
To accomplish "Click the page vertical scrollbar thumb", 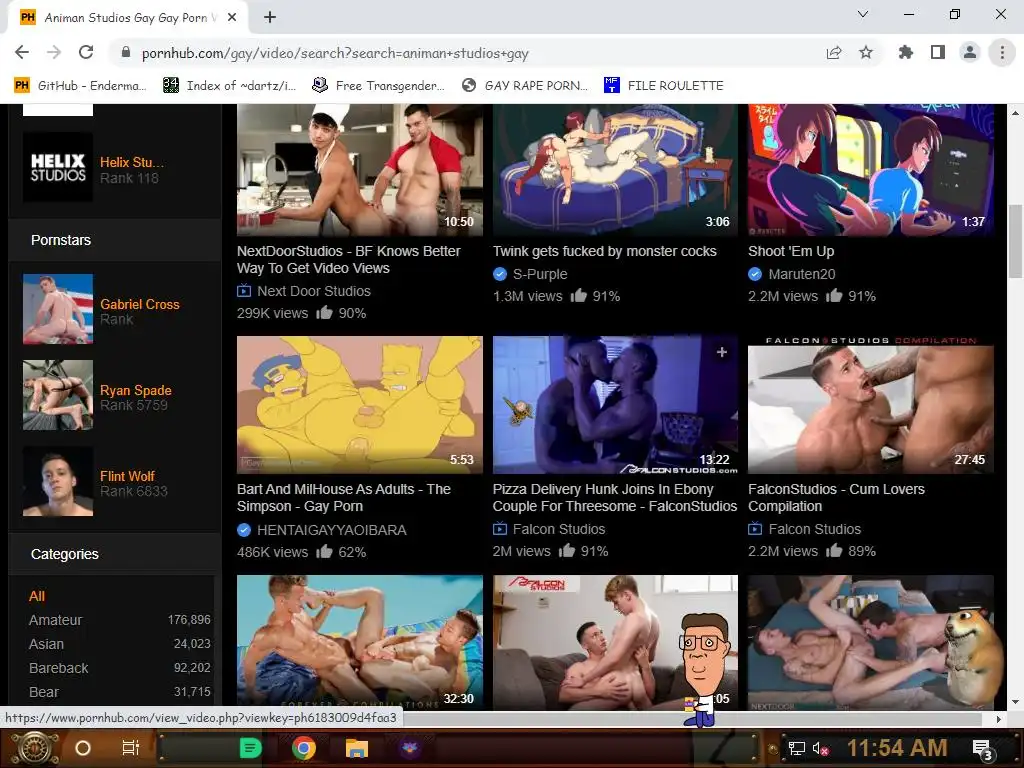I will point(1016,242).
